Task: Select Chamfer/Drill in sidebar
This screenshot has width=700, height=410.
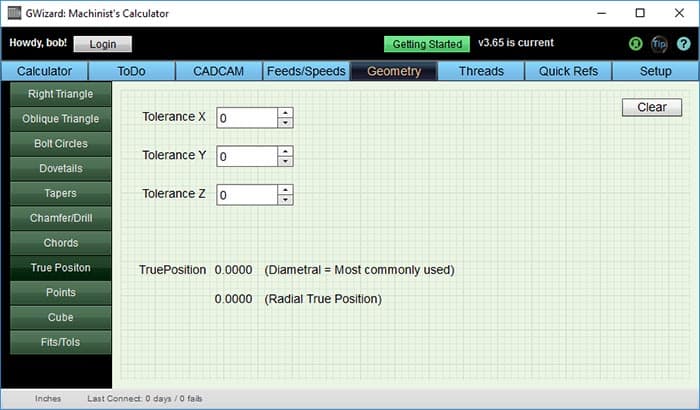Action: (61, 218)
